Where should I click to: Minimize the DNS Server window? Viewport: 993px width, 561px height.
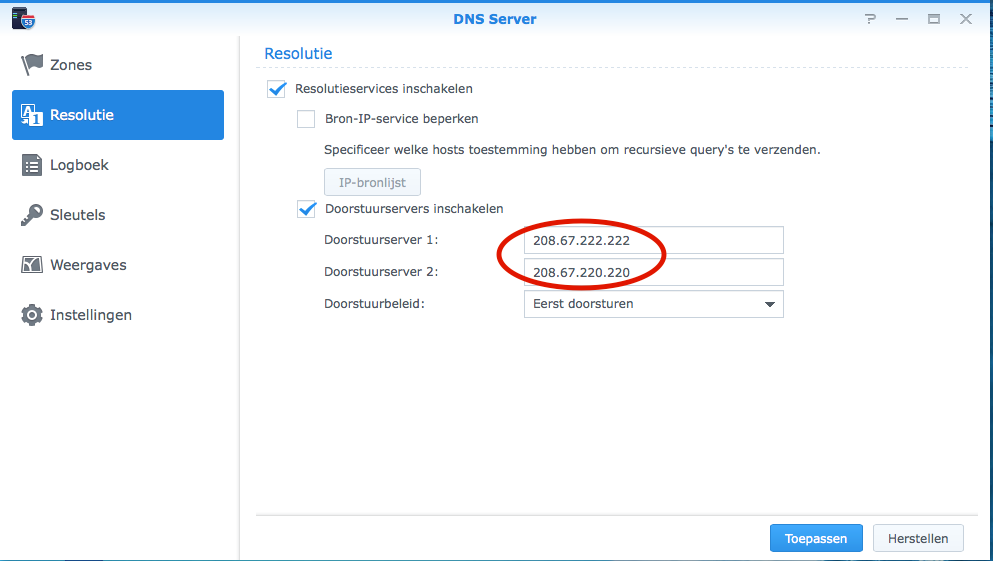click(902, 19)
